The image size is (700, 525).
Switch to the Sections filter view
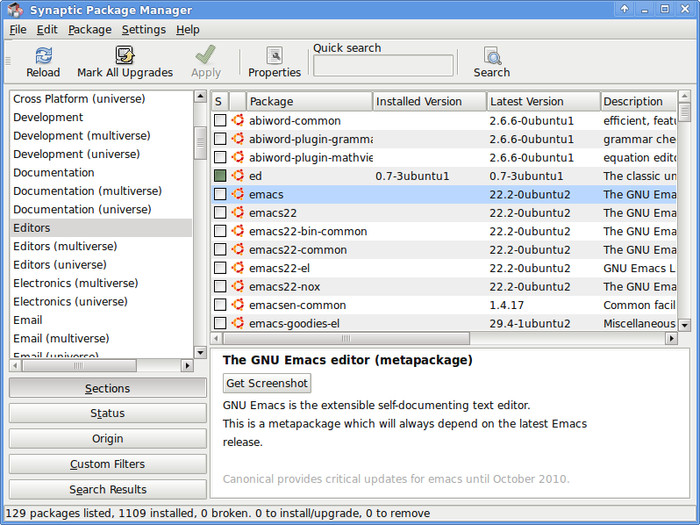[108, 388]
